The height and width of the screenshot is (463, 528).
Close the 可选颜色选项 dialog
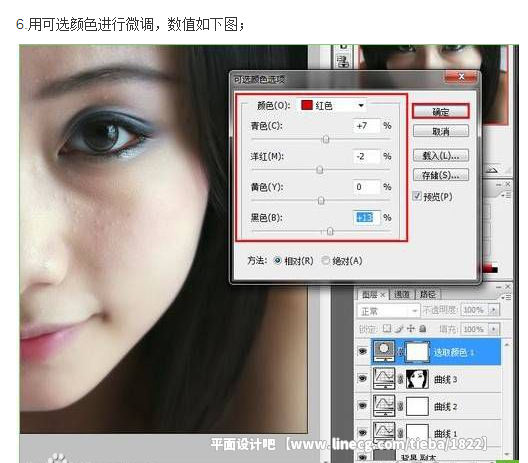click(x=461, y=77)
